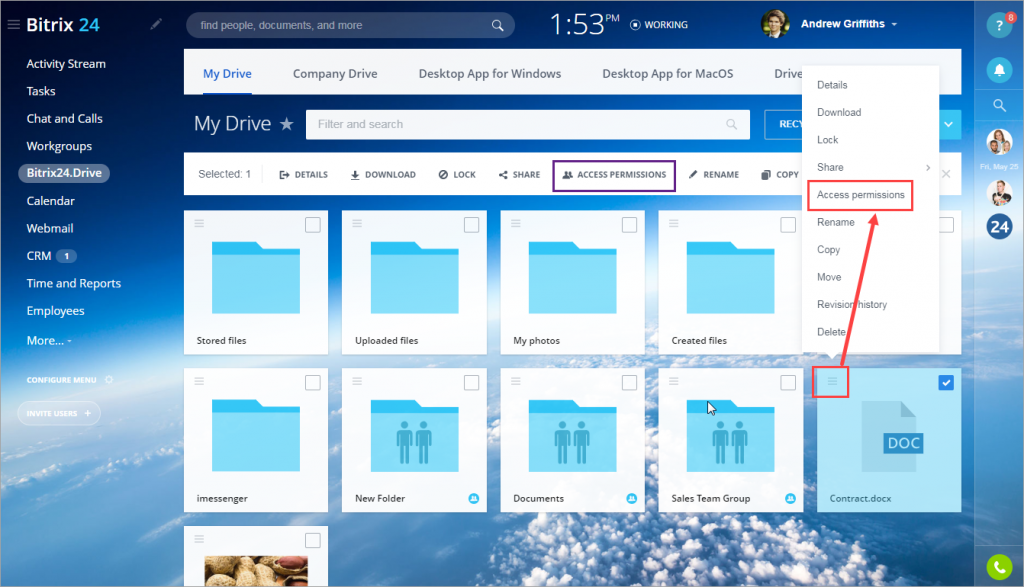Click the magnifier icon in top search bar
The width and height of the screenshot is (1024, 587).
click(498, 25)
